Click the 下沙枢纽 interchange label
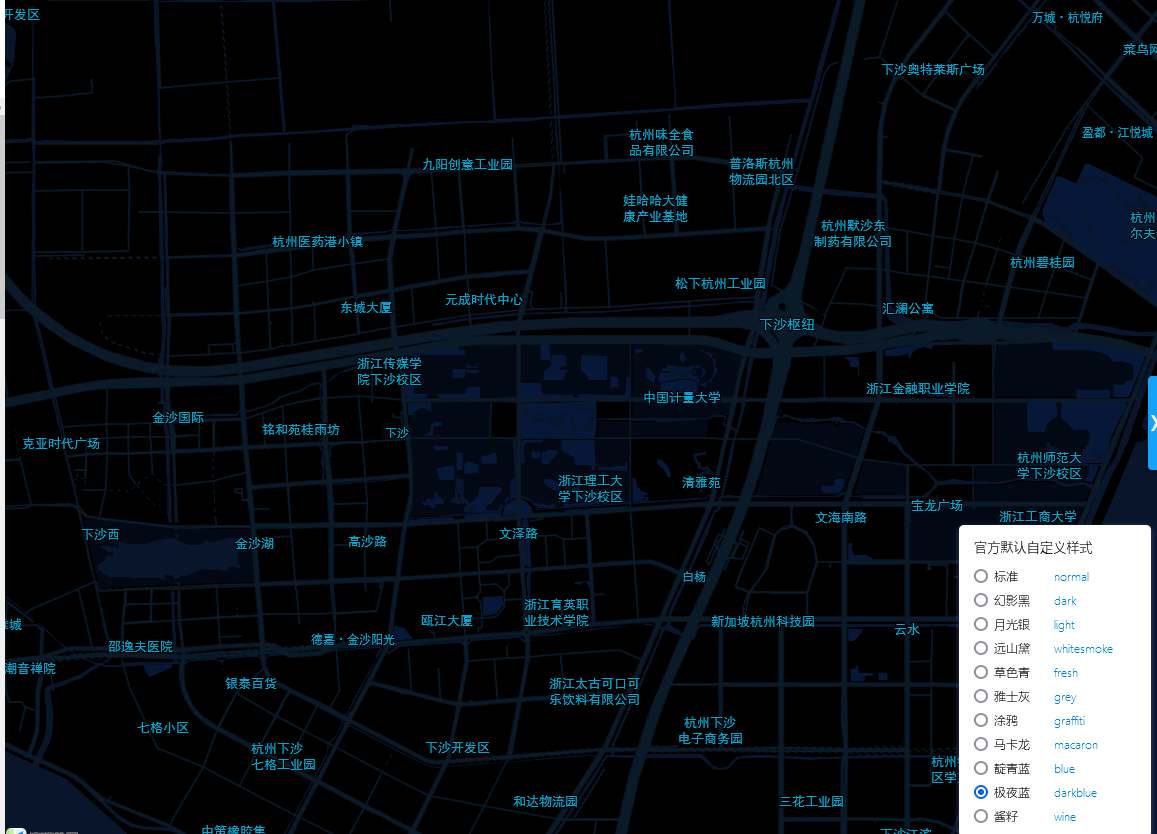 tap(787, 325)
